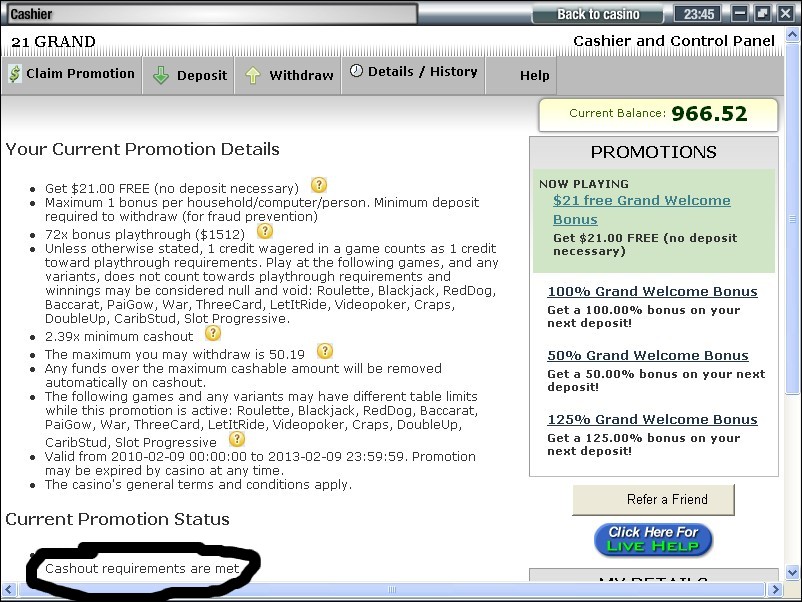Open the Claim Promotion tab
The image size is (802, 602).
point(72,75)
